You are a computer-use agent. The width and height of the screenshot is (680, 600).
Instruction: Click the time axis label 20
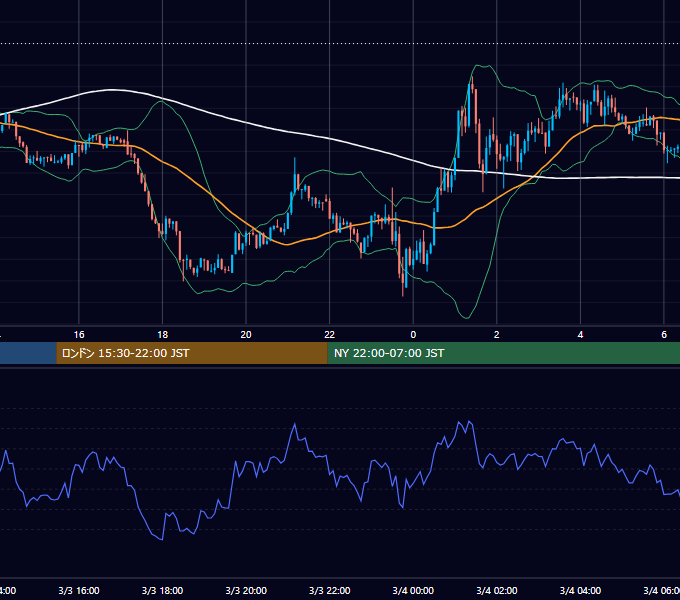[246, 335]
